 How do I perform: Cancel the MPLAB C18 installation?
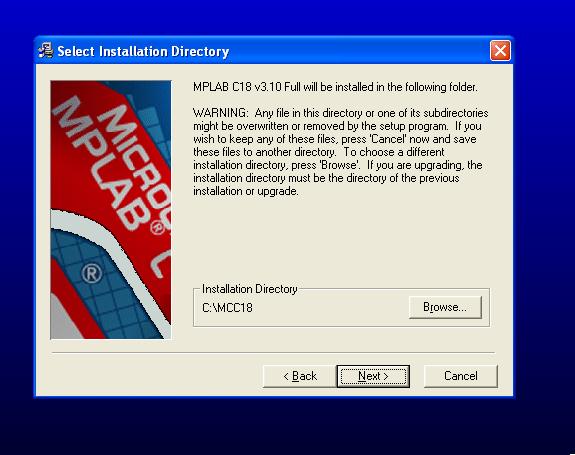tap(461, 376)
